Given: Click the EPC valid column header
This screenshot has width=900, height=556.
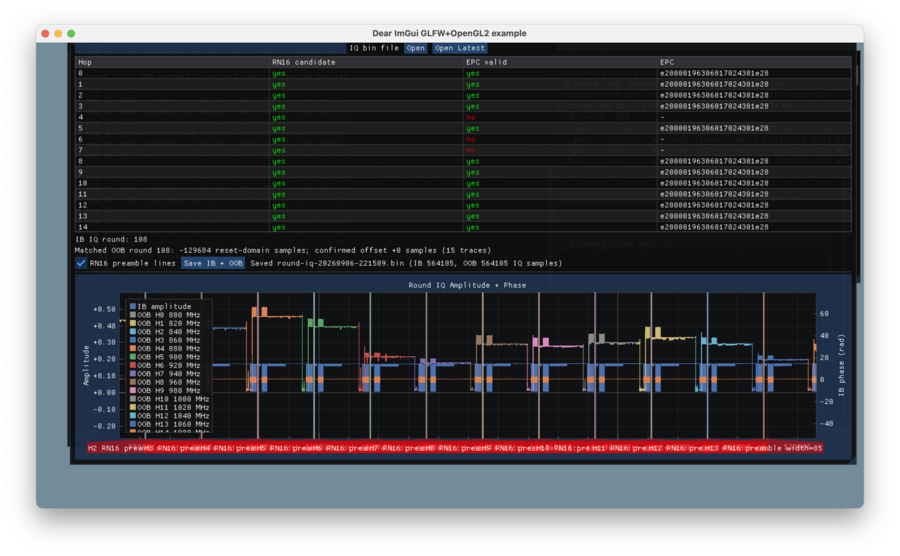Looking at the screenshot, I should tap(560, 62).
